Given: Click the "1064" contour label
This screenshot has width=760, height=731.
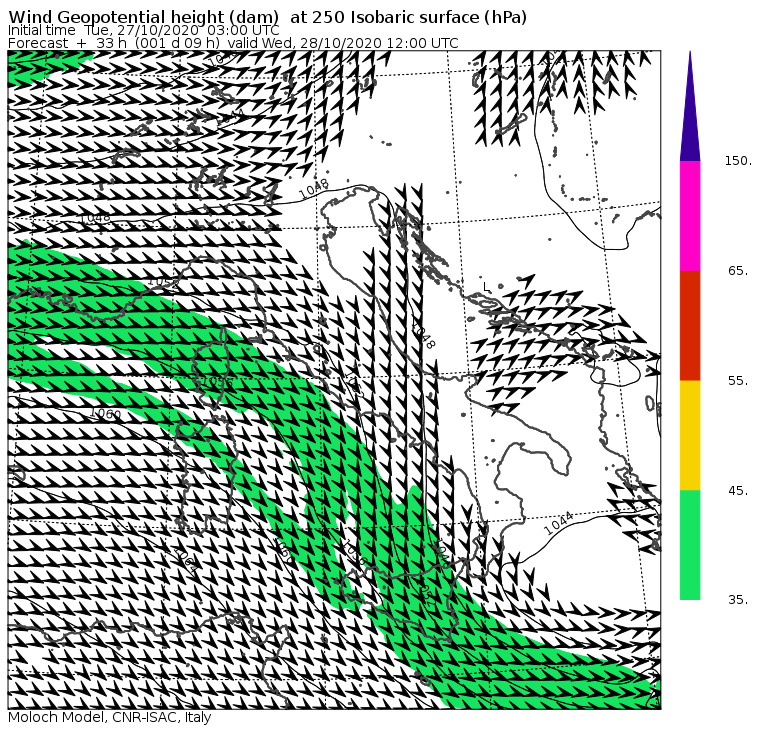Looking at the screenshot, I should tap(186, 560).
